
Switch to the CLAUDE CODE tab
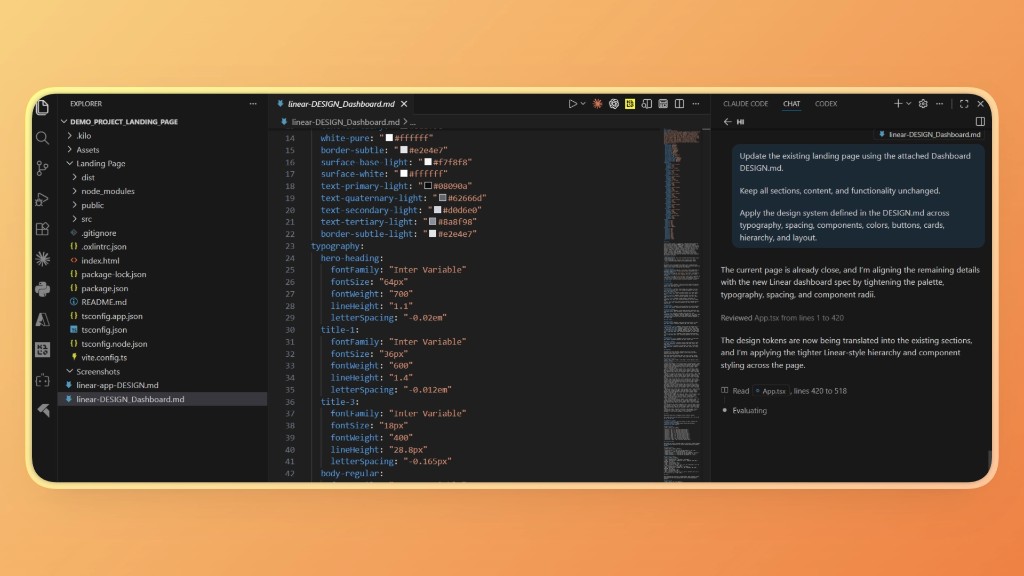(x=745, y=104)
